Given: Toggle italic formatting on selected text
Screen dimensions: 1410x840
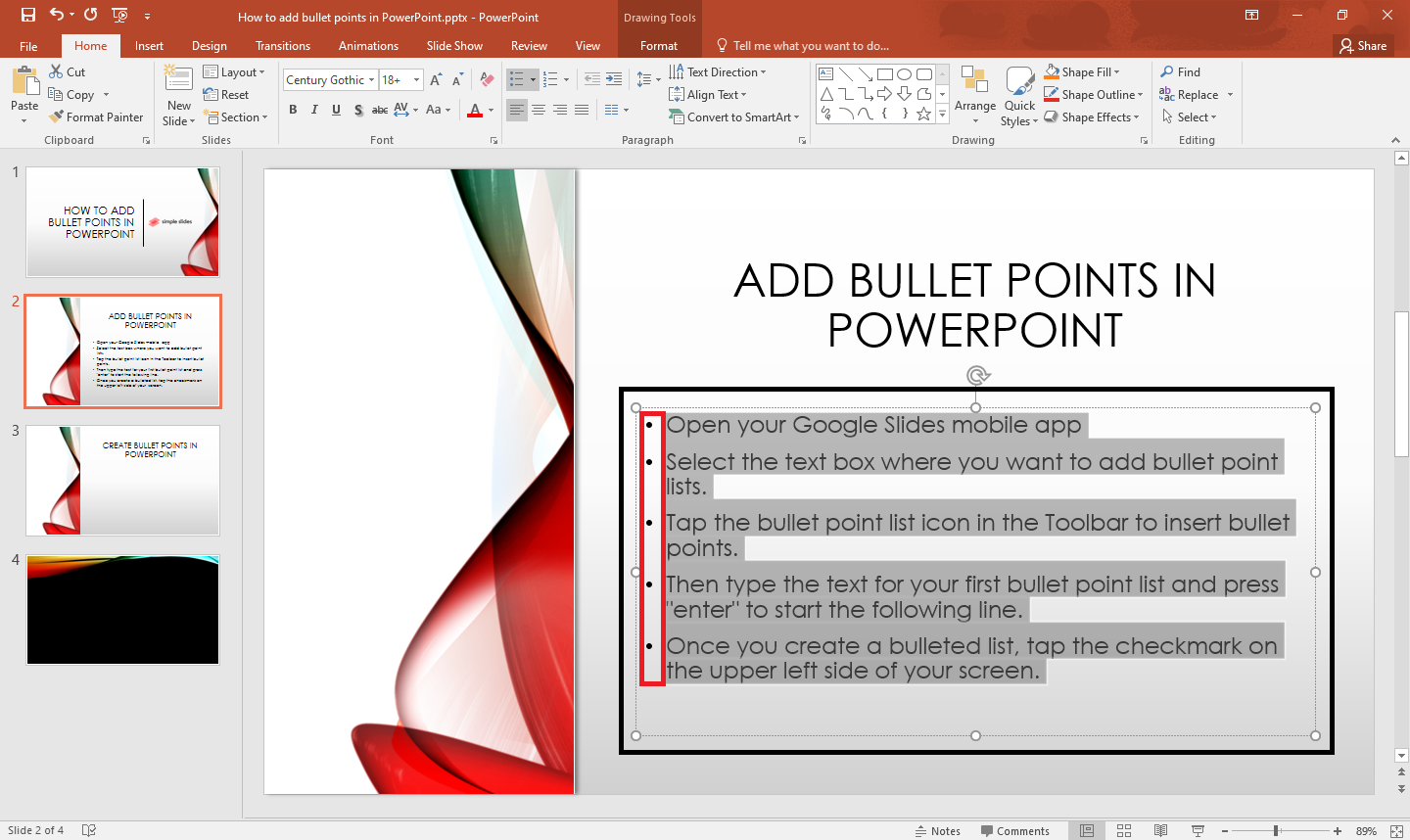Looking at the screenshot, I should (314, 110).
